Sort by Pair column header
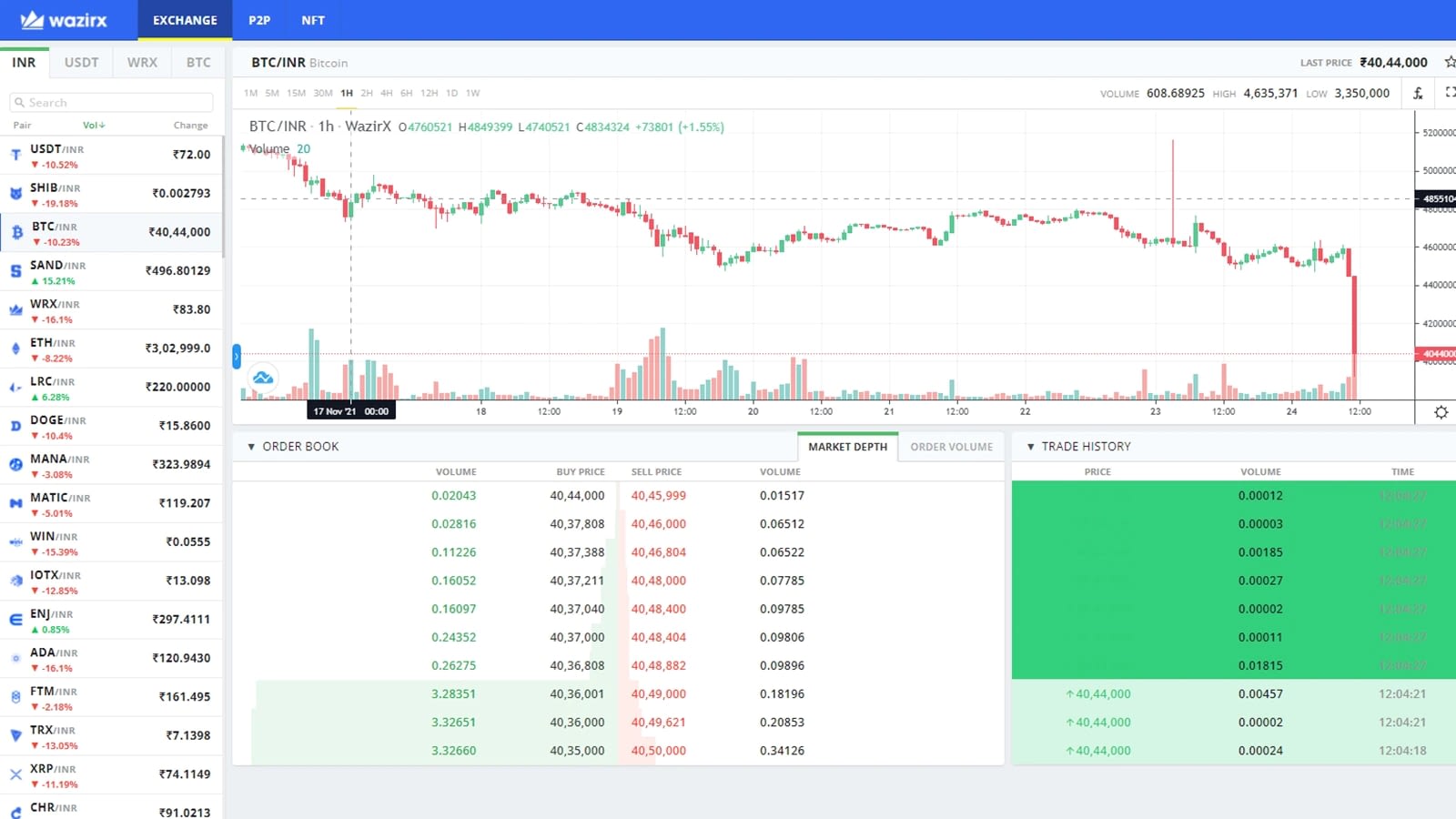The image size is (1456, 819). point(22,126)
